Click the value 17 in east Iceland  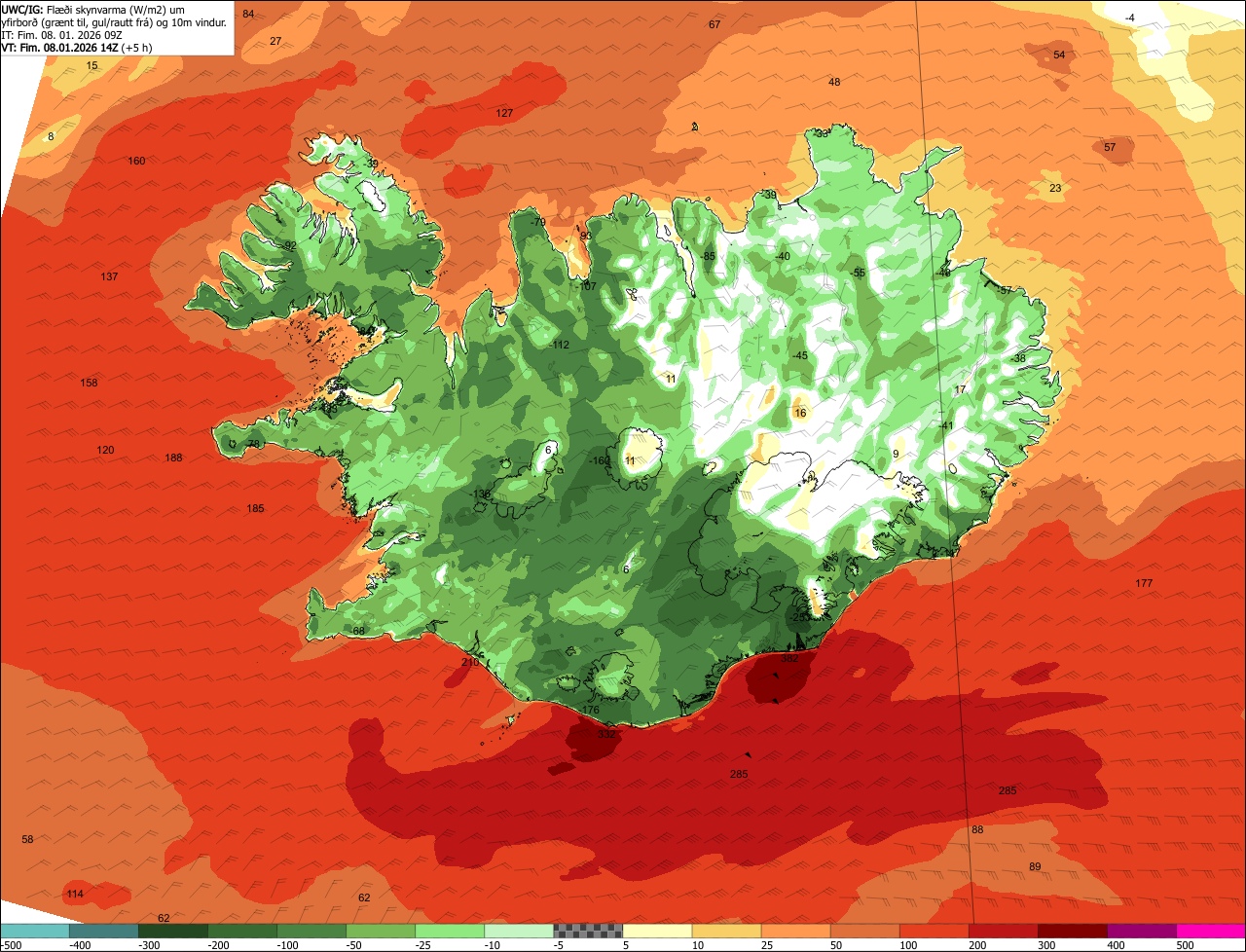960,389
